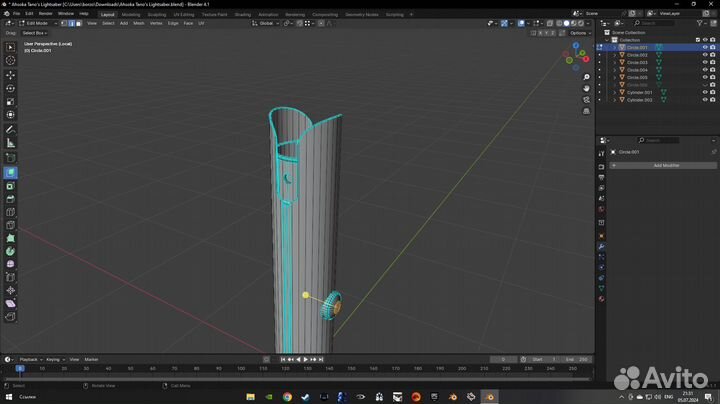The height and width of the screenshot is (404, 720).
Task: Select the Measure tool
Action: [10, 143]
